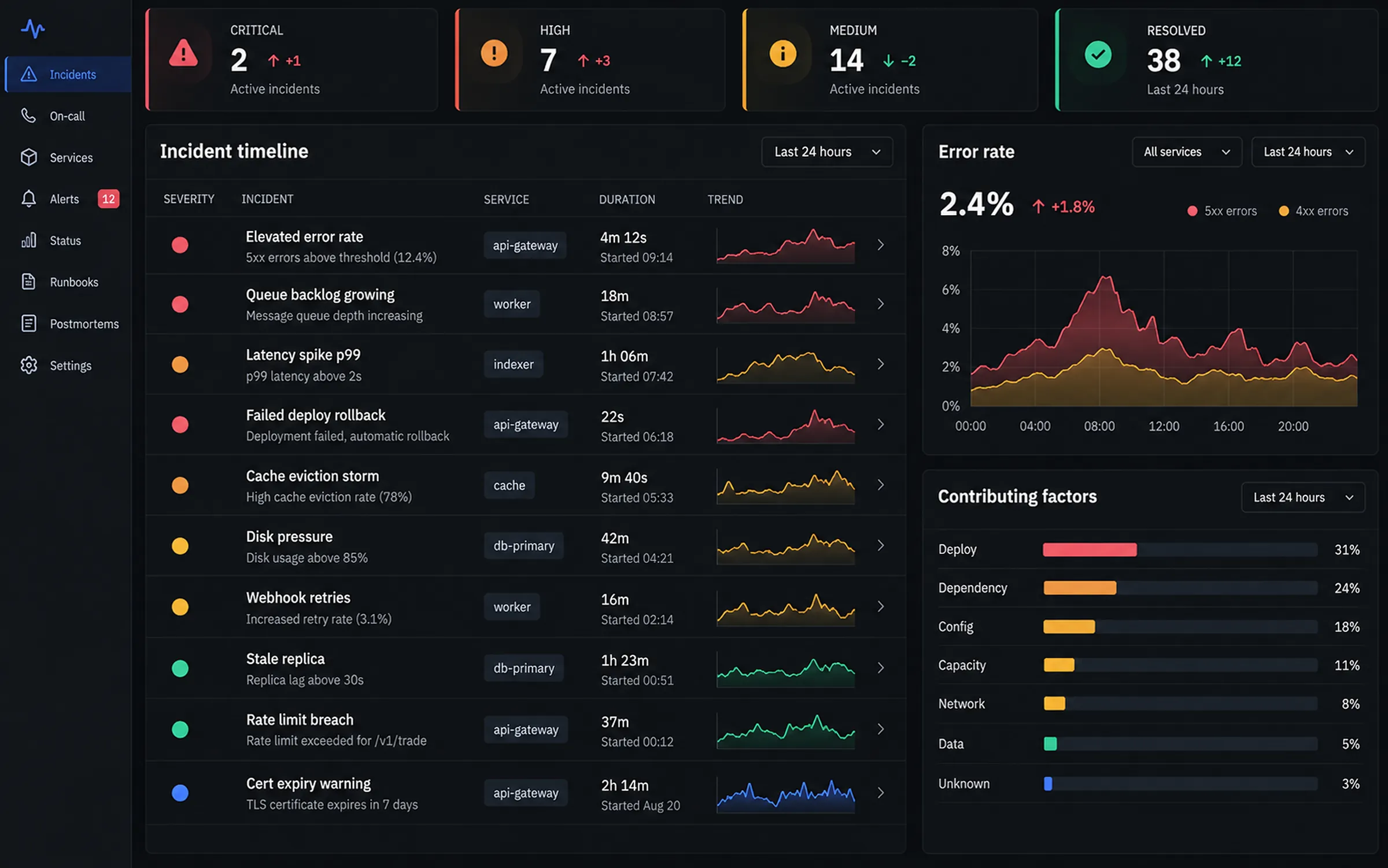The image size is (1388, 868).
Task: Click the Resolved green checkmark icon
Action: [1098, 54]
